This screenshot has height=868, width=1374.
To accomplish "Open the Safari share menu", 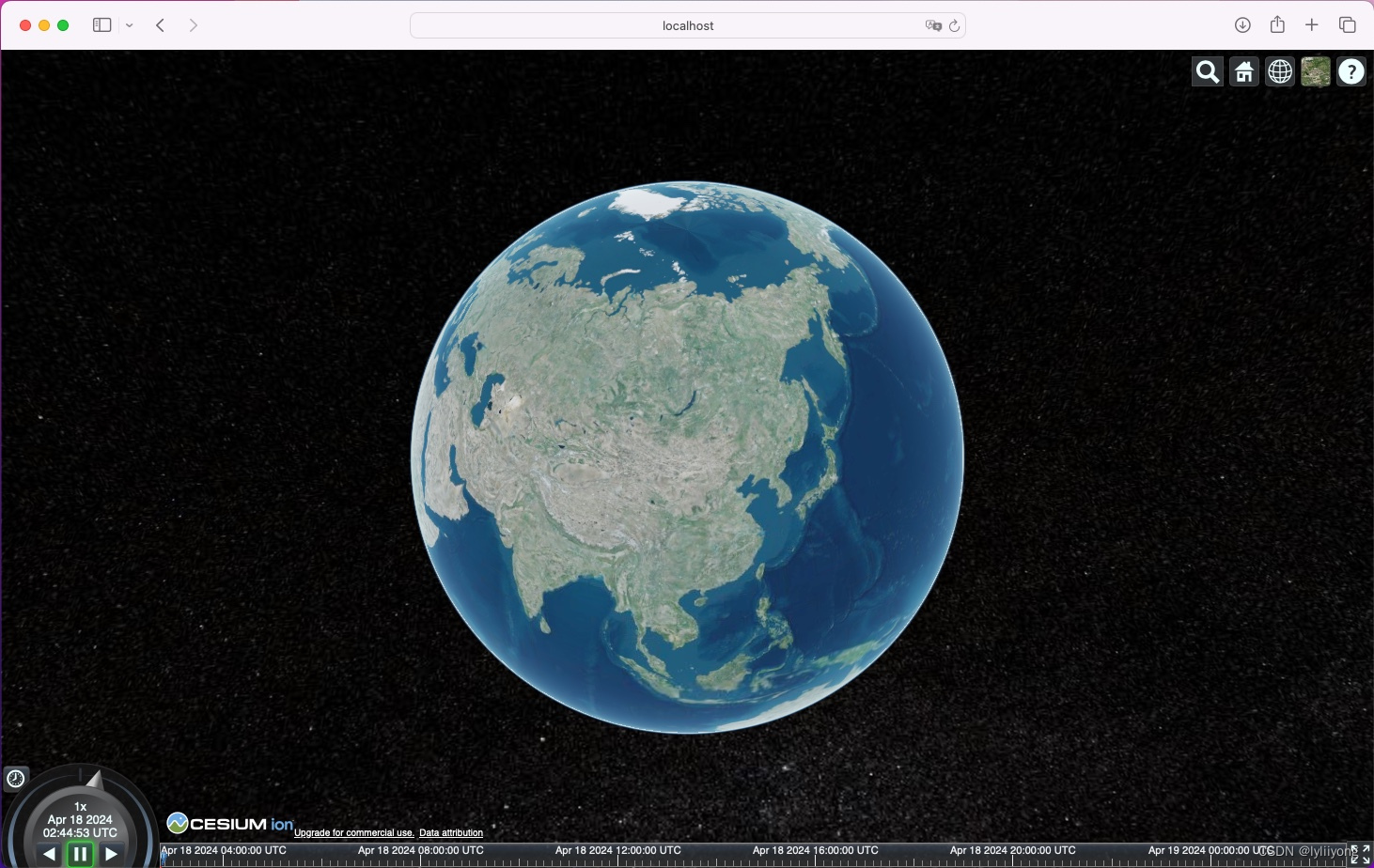I will click(1277, 24).
